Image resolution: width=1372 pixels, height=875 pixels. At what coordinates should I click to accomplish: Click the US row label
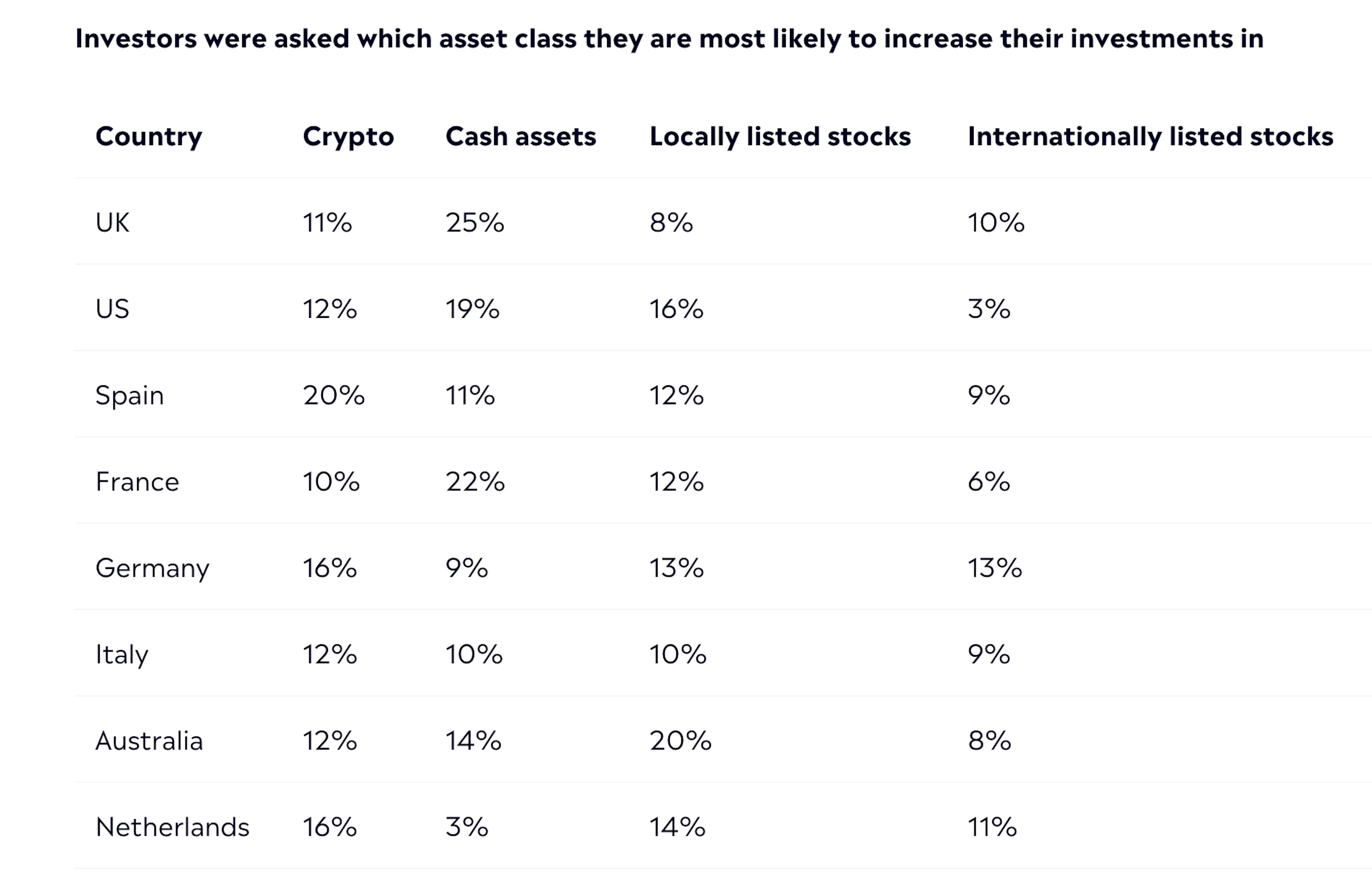112,309
